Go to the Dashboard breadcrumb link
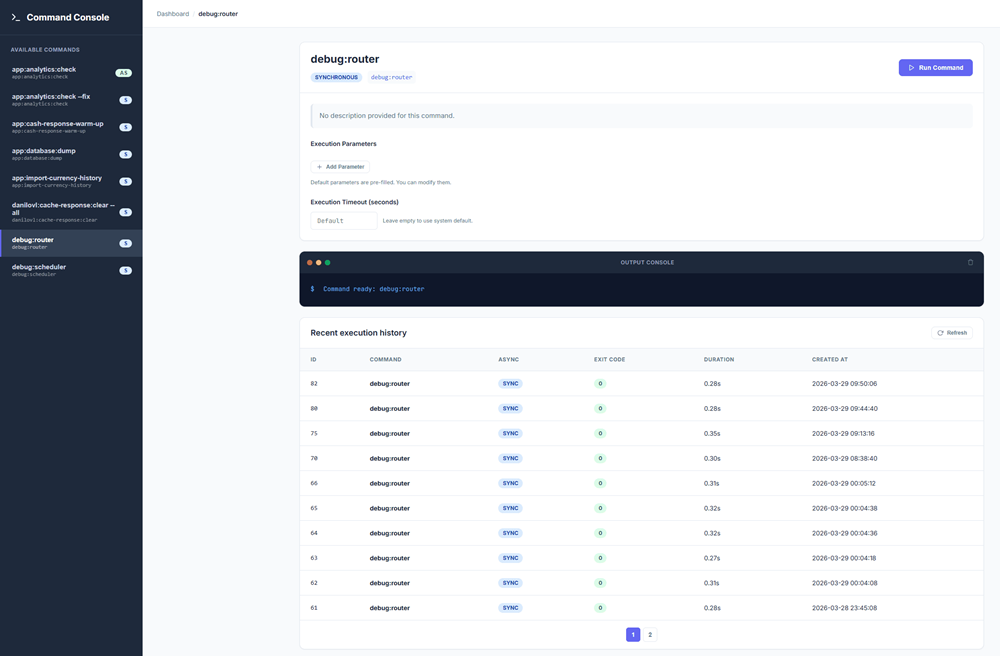1000x656 pixels. (x=173, y=14)
